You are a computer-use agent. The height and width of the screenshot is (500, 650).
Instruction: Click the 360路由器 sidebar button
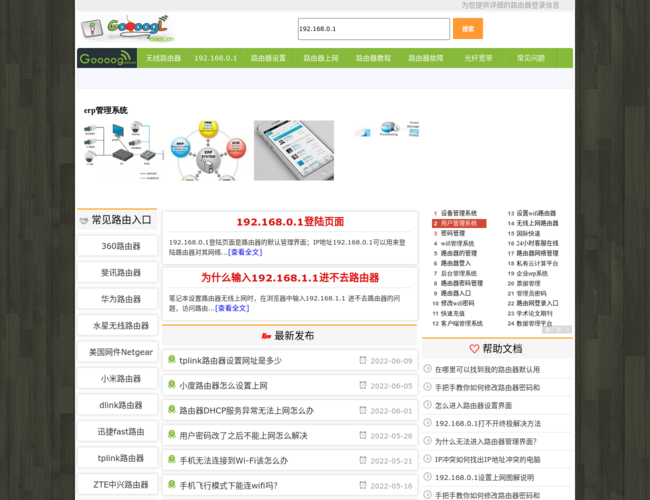(x=117, y=246)
